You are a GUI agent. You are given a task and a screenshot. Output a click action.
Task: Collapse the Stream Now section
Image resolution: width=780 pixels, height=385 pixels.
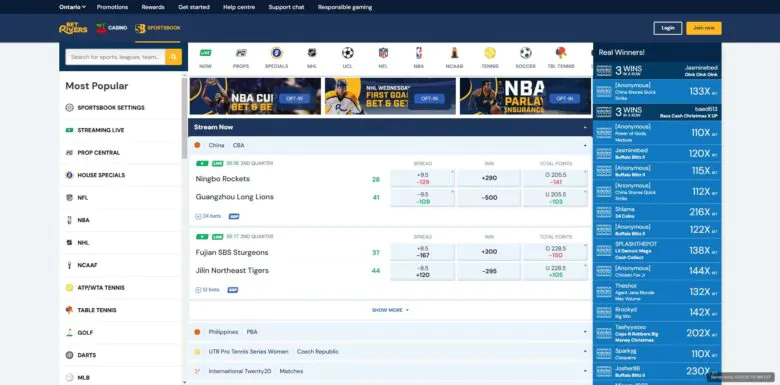coord(585,127)
